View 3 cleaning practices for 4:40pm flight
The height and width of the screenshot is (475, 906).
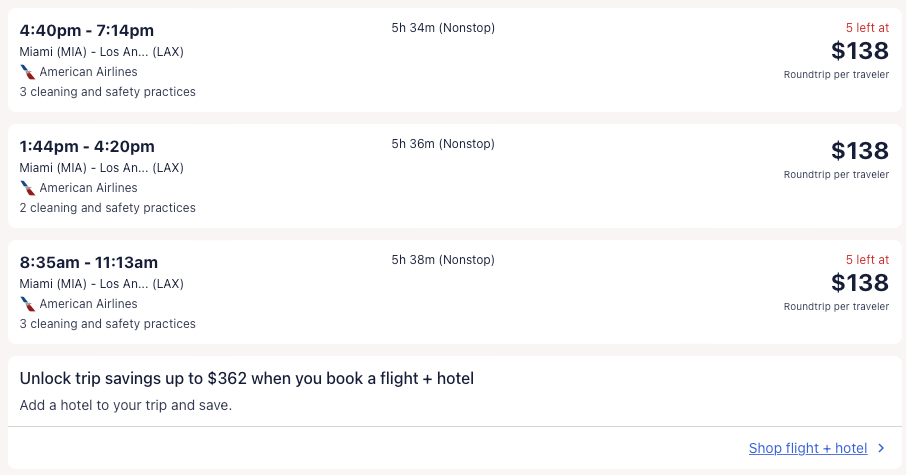pyautogui.click(x=107, y=92)
